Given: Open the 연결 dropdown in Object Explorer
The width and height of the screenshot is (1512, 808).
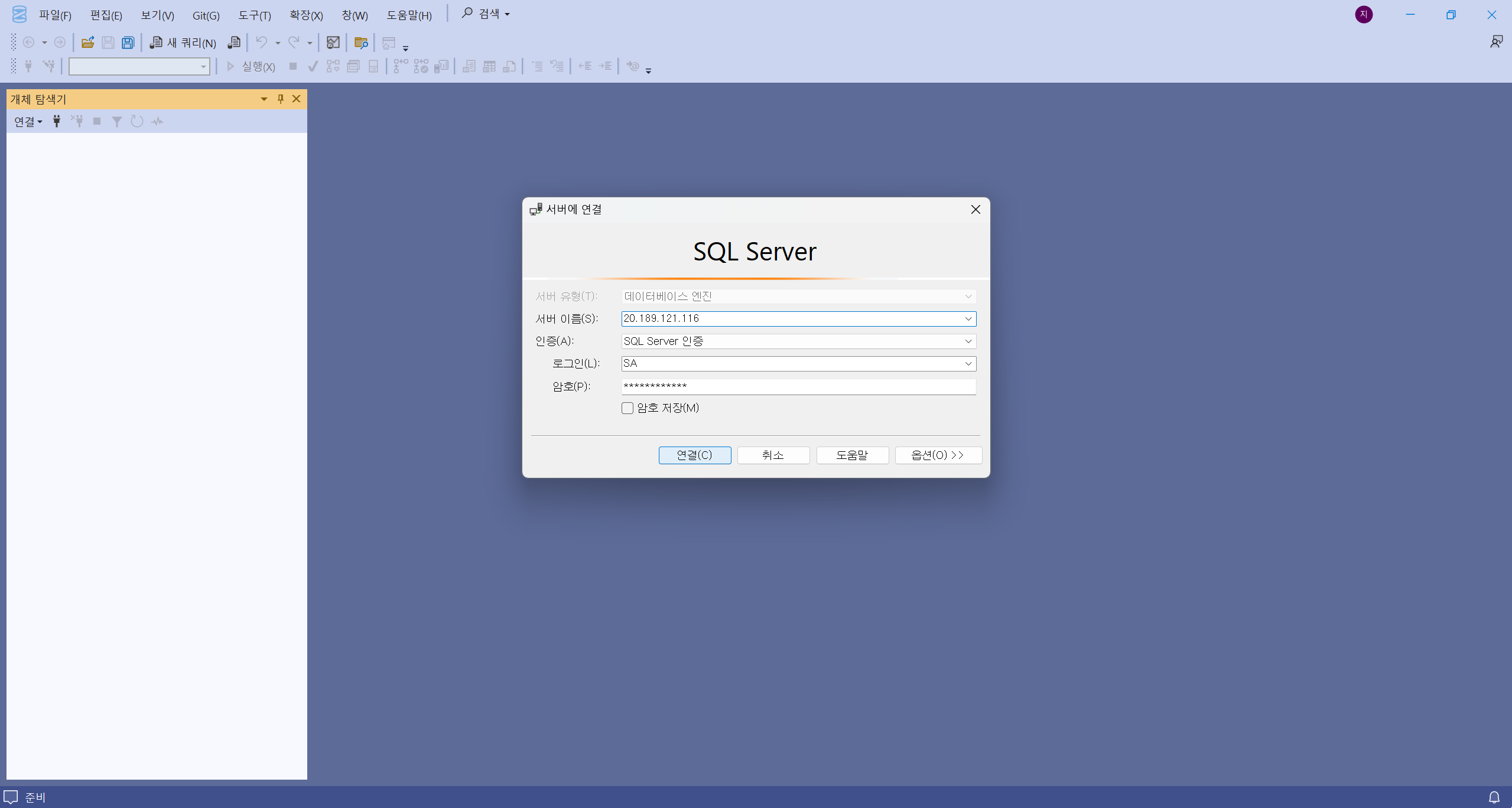Looking at the screenshot, I should [28, 122].
